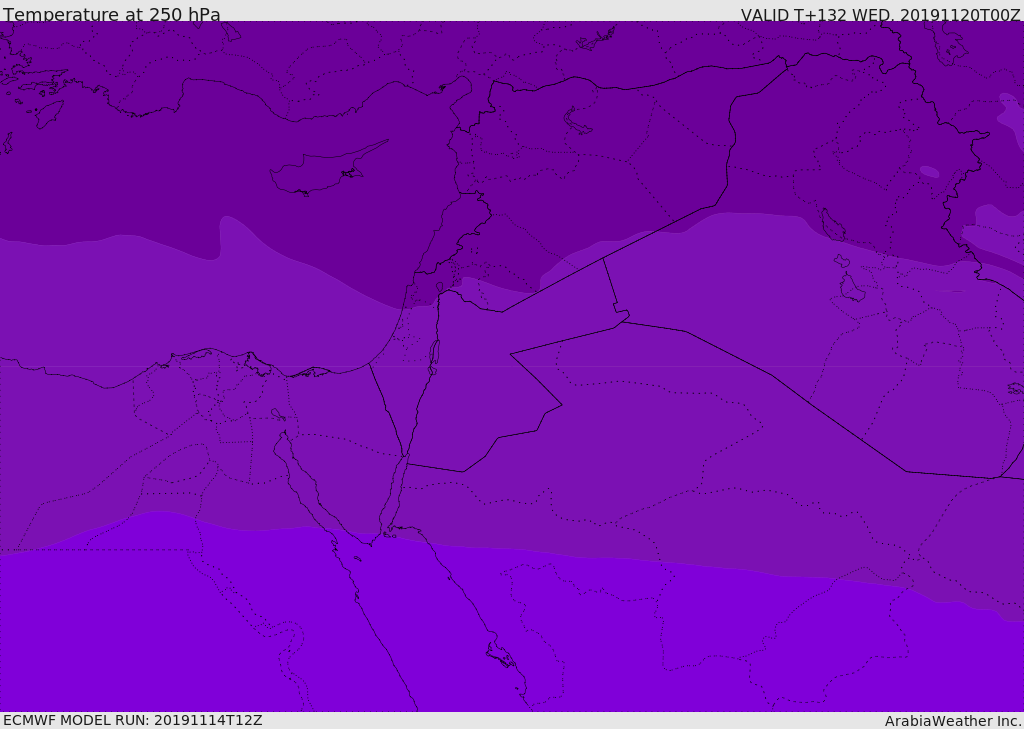
Task: Click the "Temperature at 250 hPa" title
Action: click(x=112, y=14)
